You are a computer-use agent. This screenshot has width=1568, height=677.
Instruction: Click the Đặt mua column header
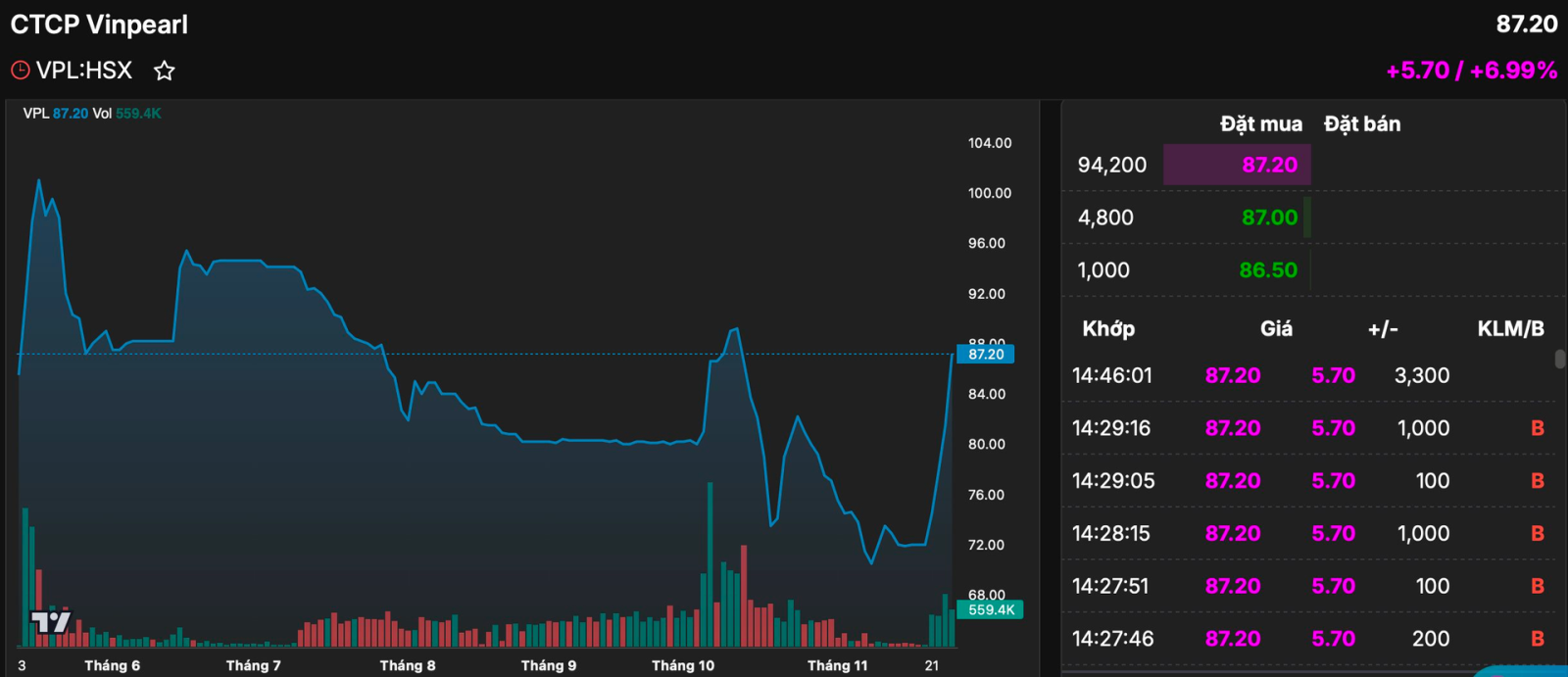coord(1261,124)
